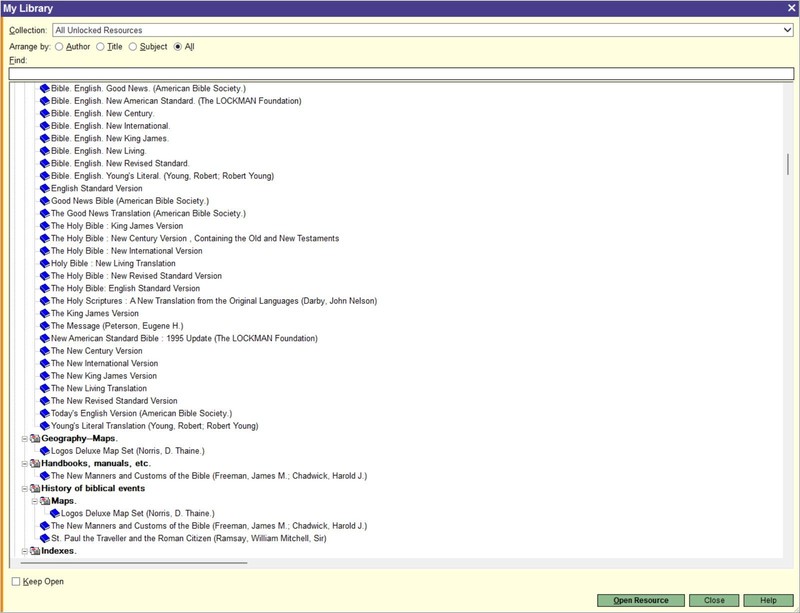
Task: Open Help for My Library
Action: (768, 600)
